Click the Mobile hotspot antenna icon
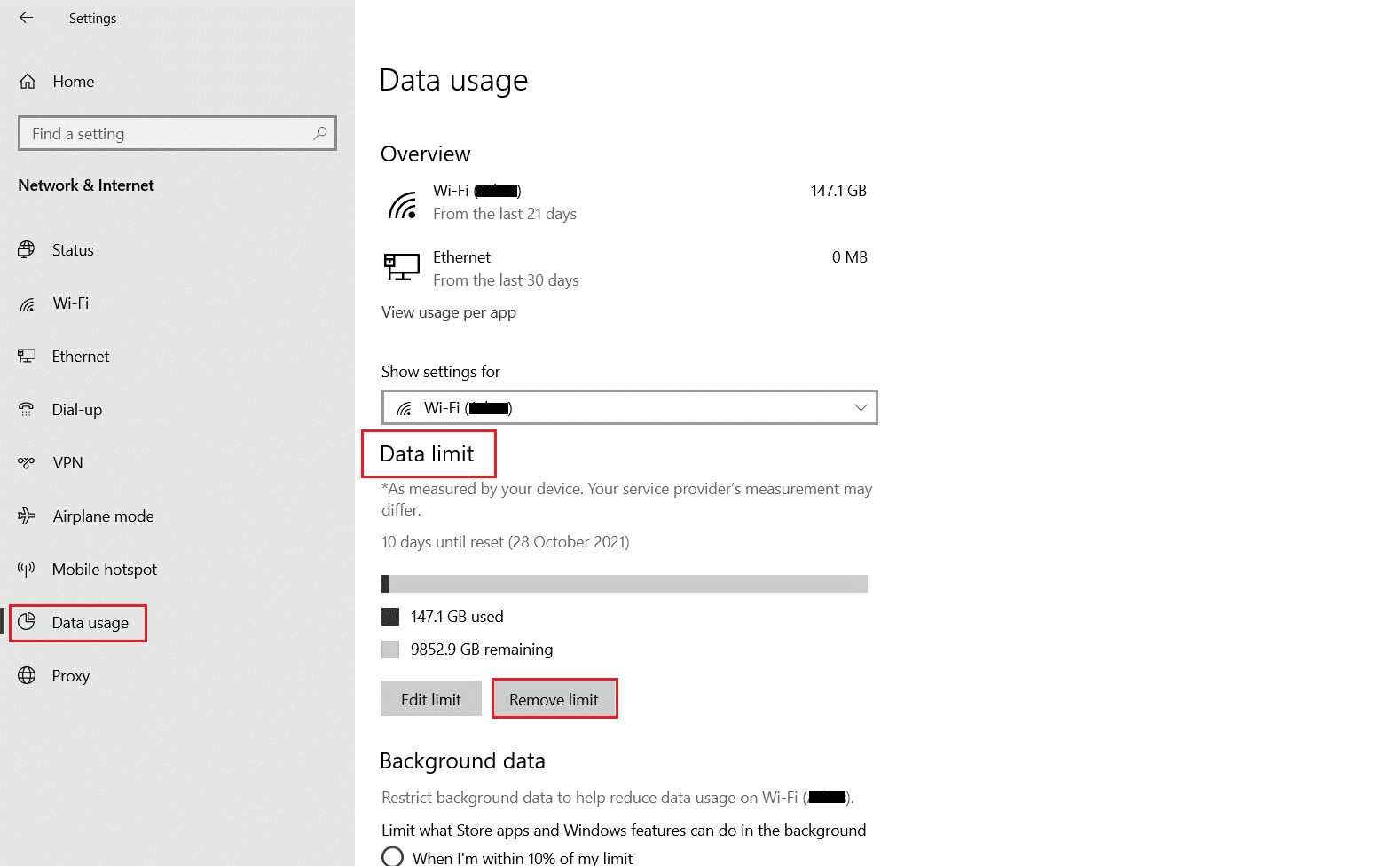This screenshot has height=866, width=1400. point(27,570)
